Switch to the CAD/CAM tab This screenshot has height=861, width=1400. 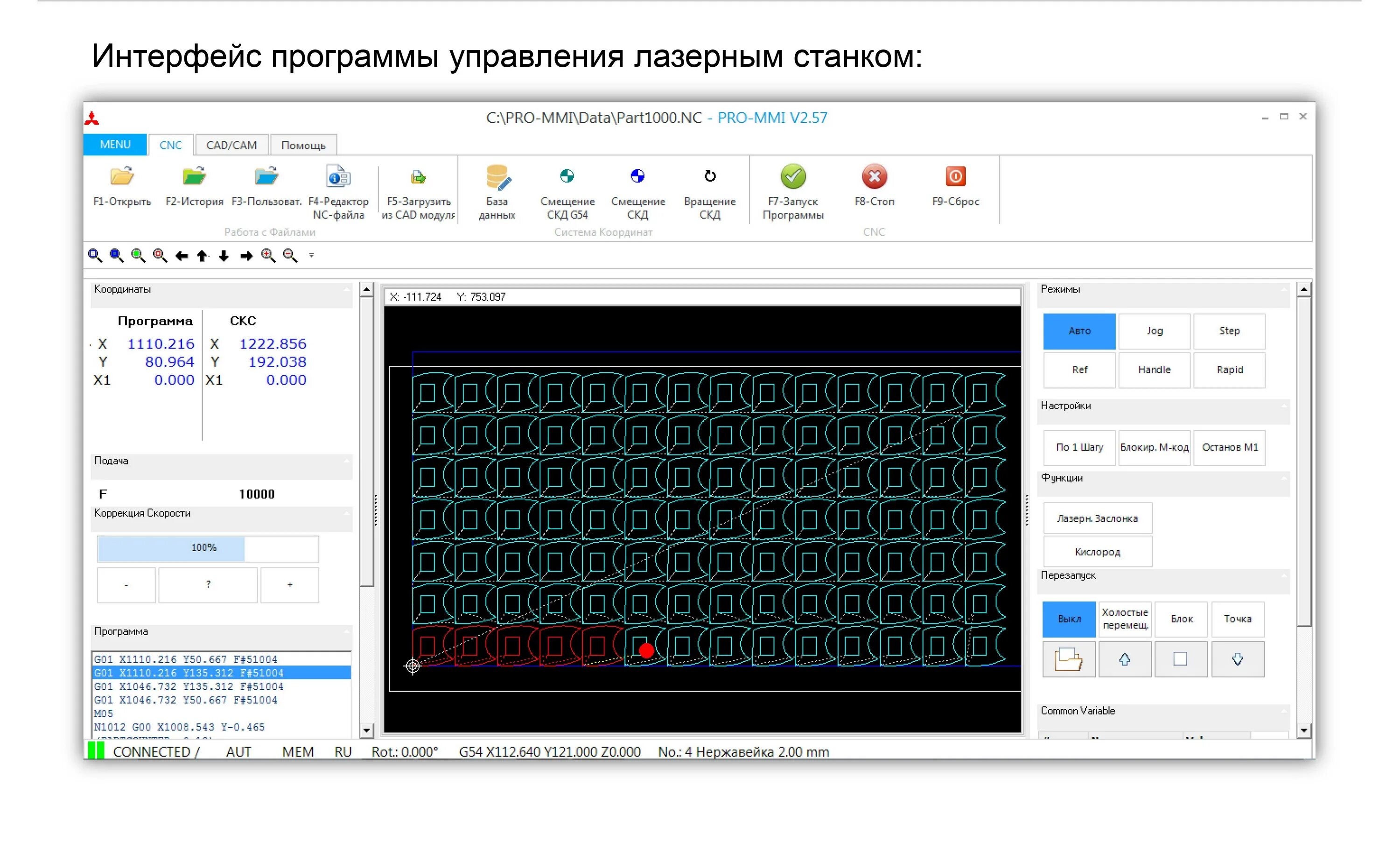point(231,145)
